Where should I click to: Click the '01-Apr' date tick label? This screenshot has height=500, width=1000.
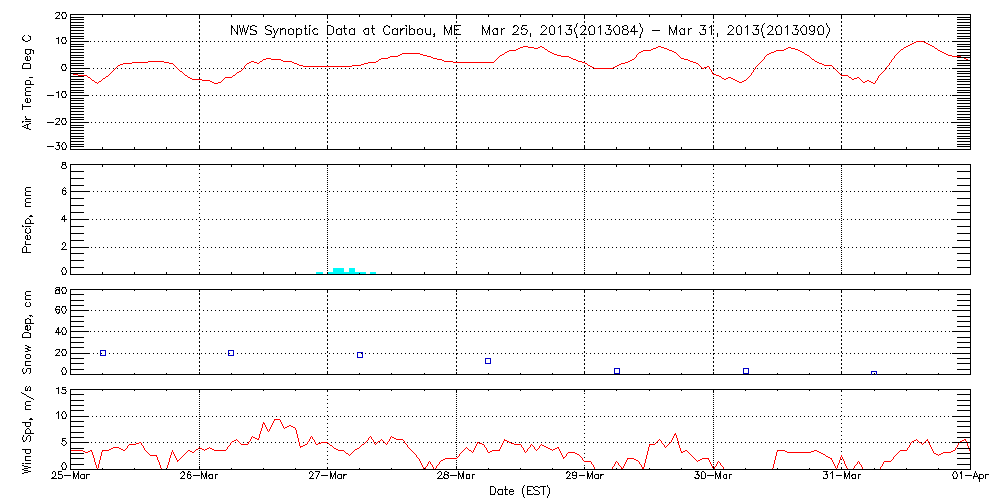pos(971,478)
